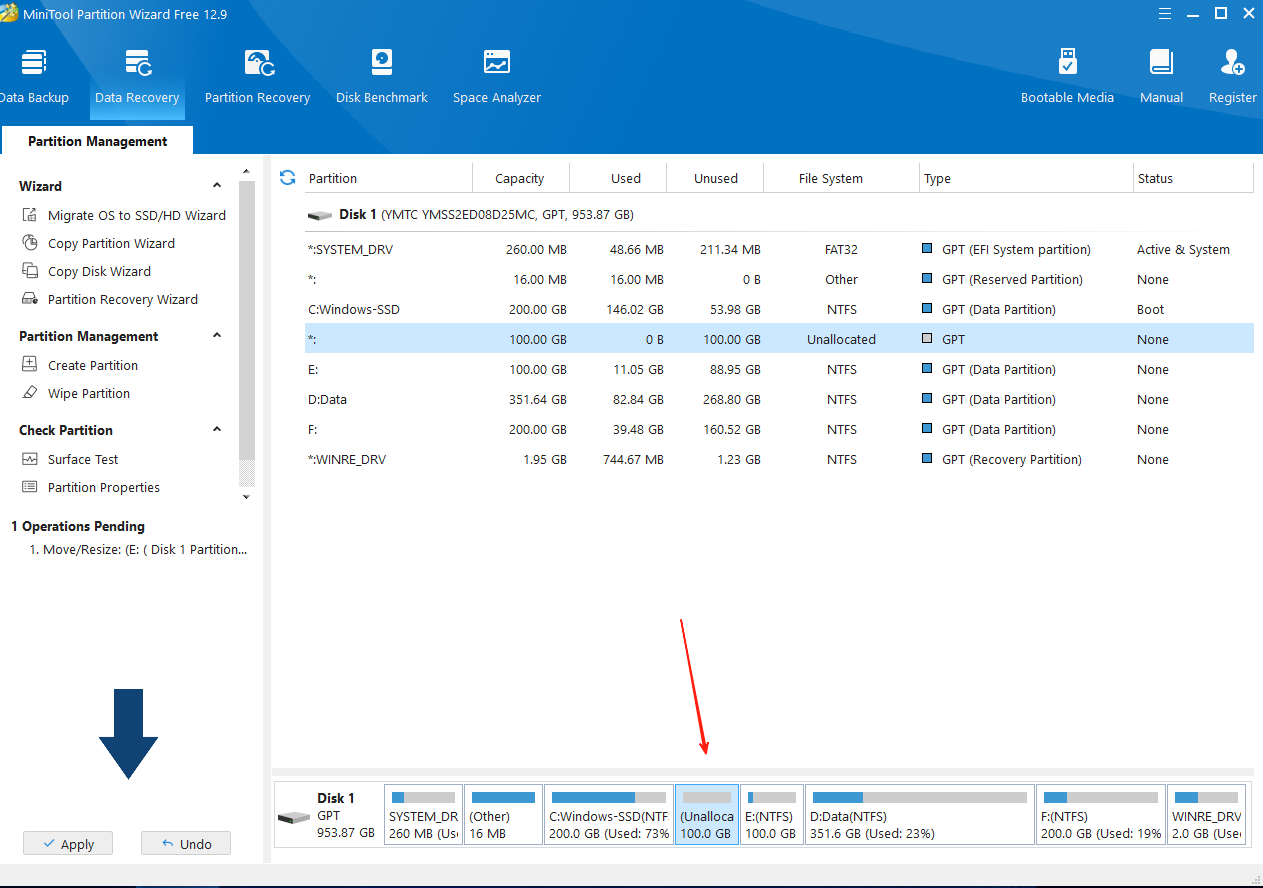Click the FAT32 file system cell
This screenshot has height=888, width=1263.
[841, 249]
